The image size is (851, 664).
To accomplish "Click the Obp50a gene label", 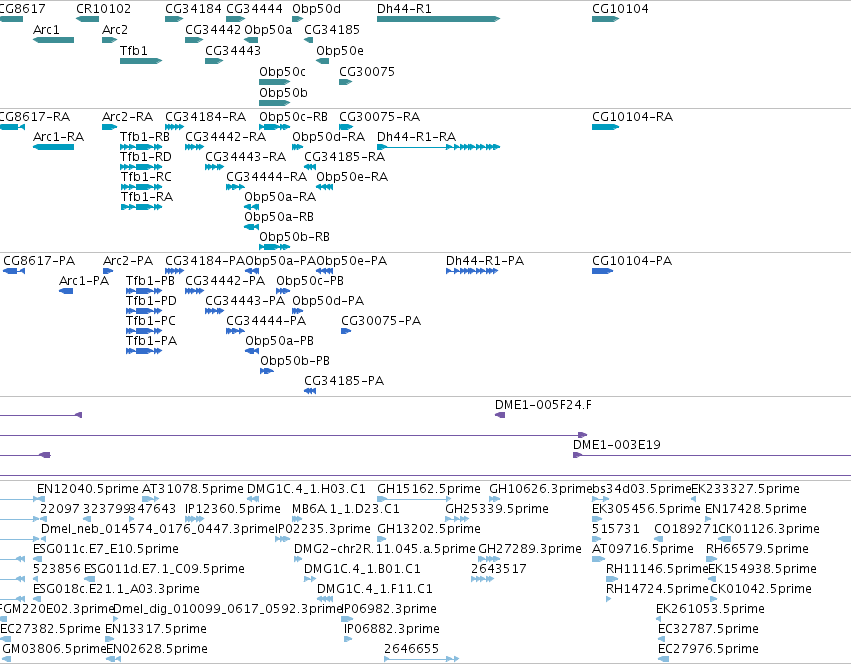I will [x=268, y=30].
